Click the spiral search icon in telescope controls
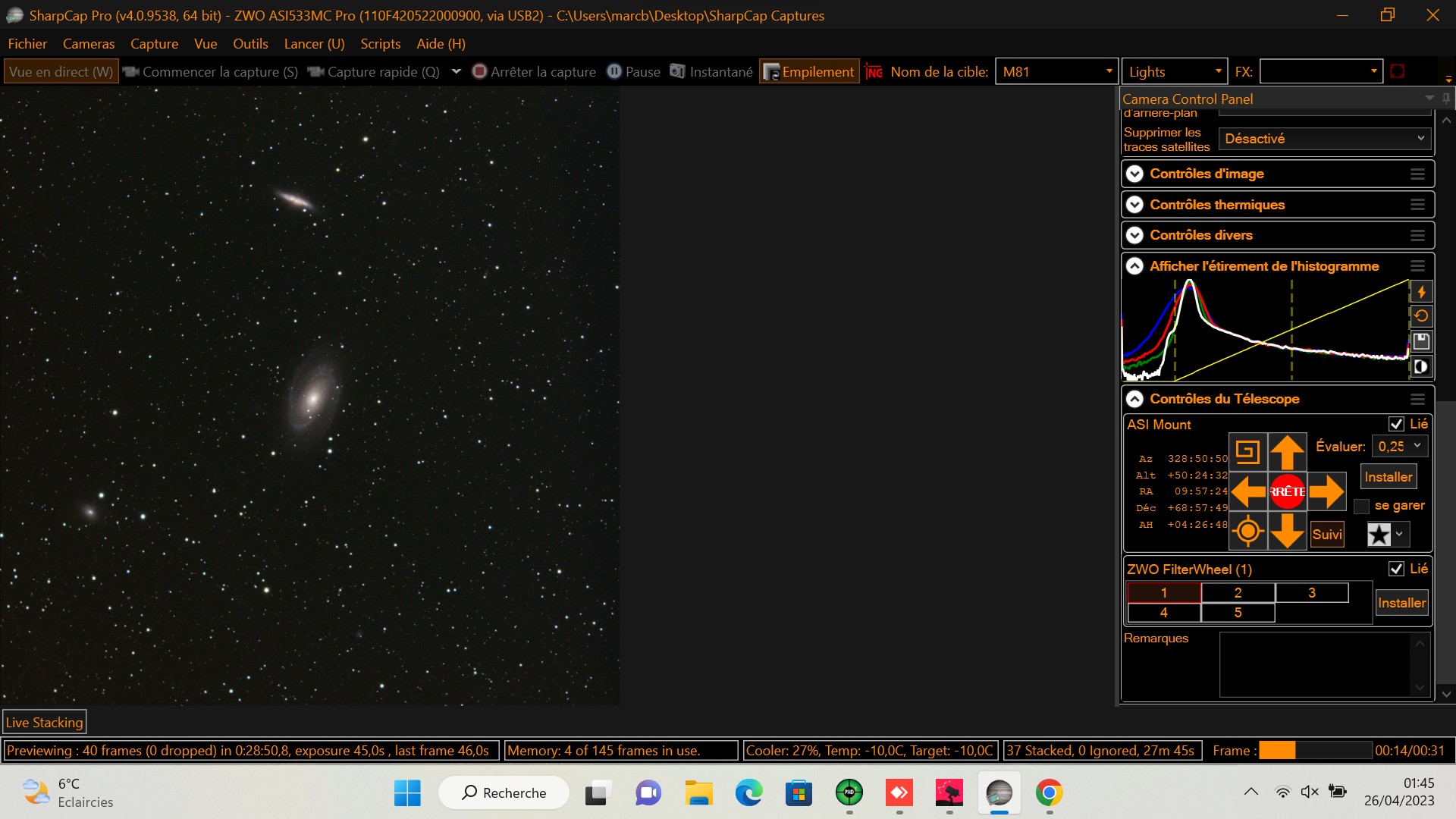Screen dimensions: 1456x819 pos(1247,453)
